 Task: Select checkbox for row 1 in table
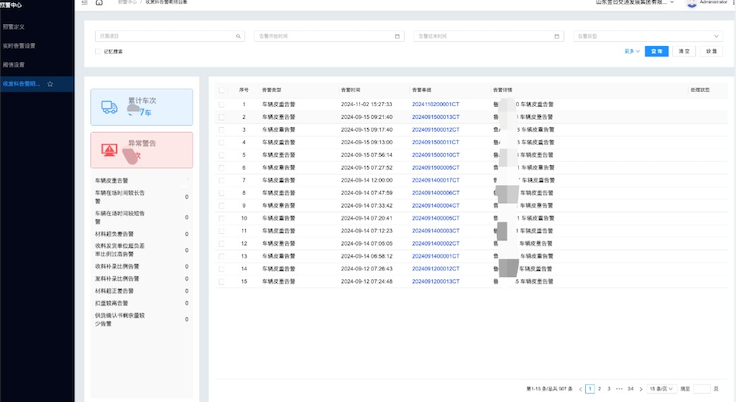(222, 104)
